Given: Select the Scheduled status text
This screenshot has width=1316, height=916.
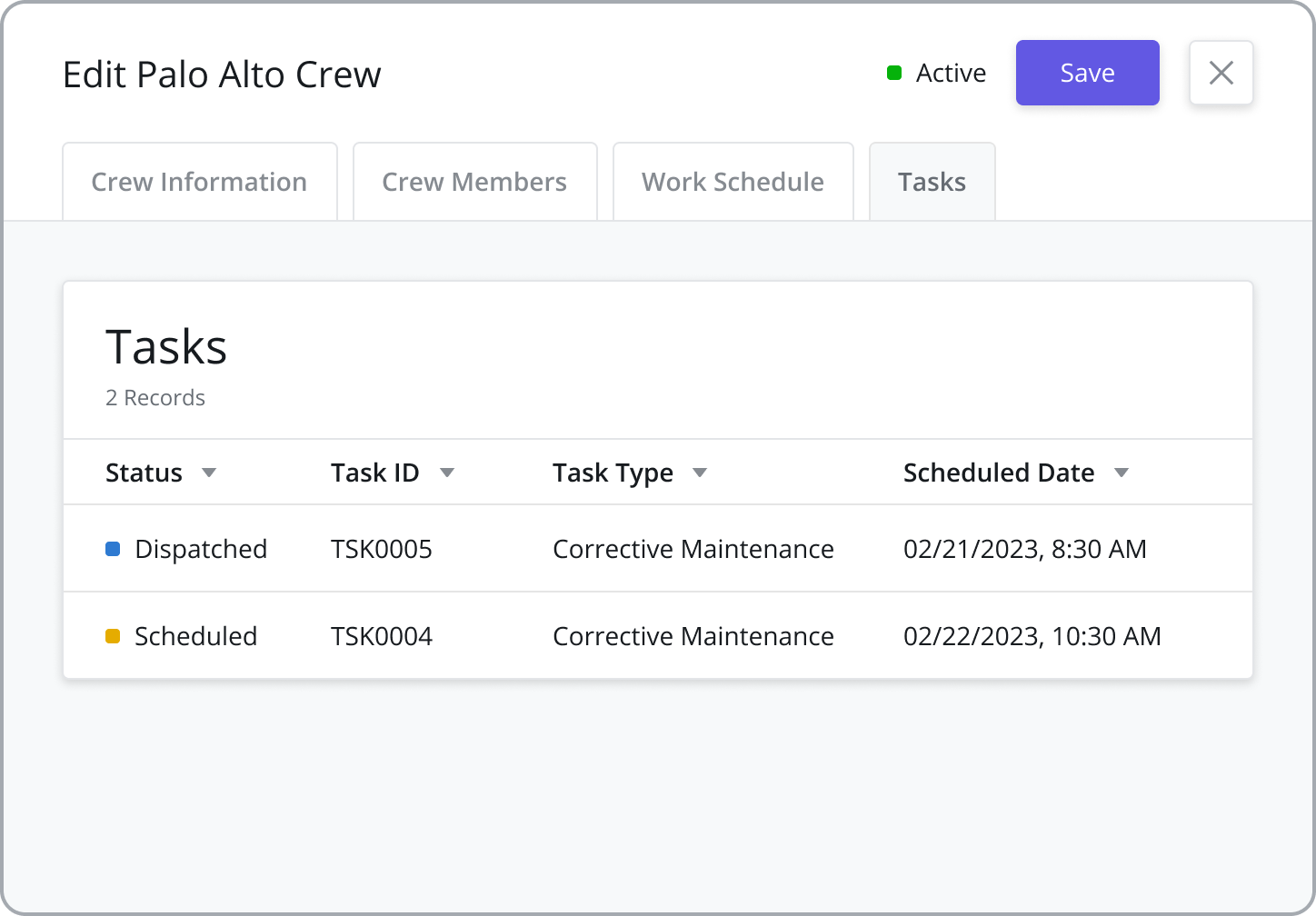Looking at the screenshot, I should pyautogui.click(x=196, y=636).
